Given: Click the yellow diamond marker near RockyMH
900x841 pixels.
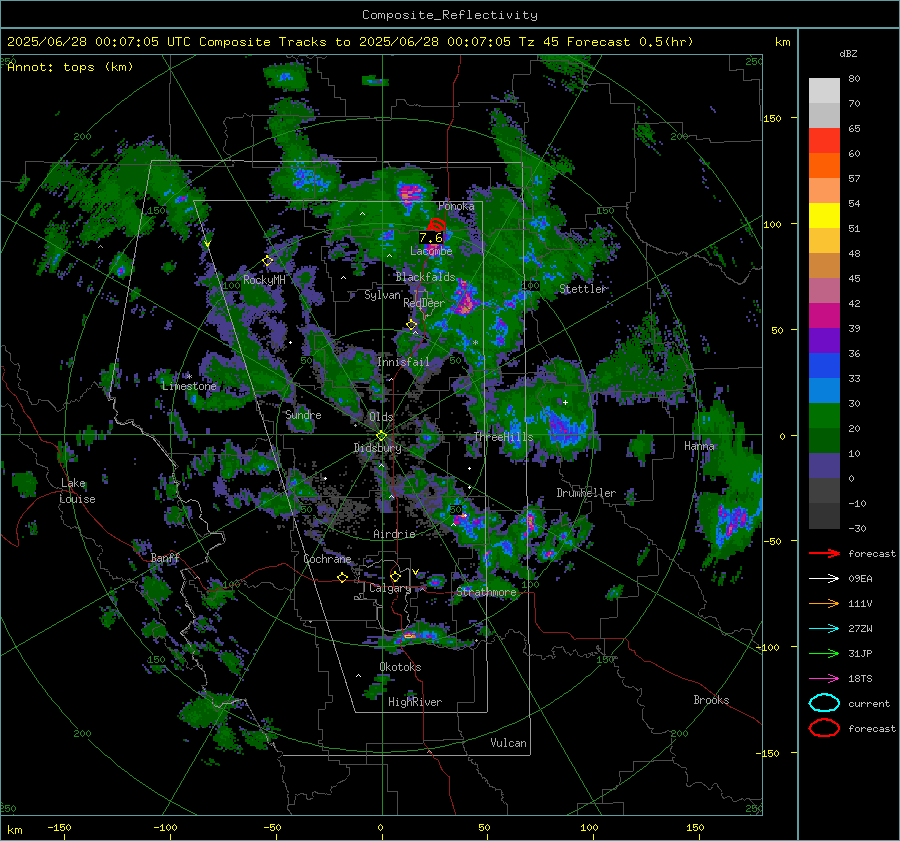Looking at the screenshot, I should pos(267,261).
